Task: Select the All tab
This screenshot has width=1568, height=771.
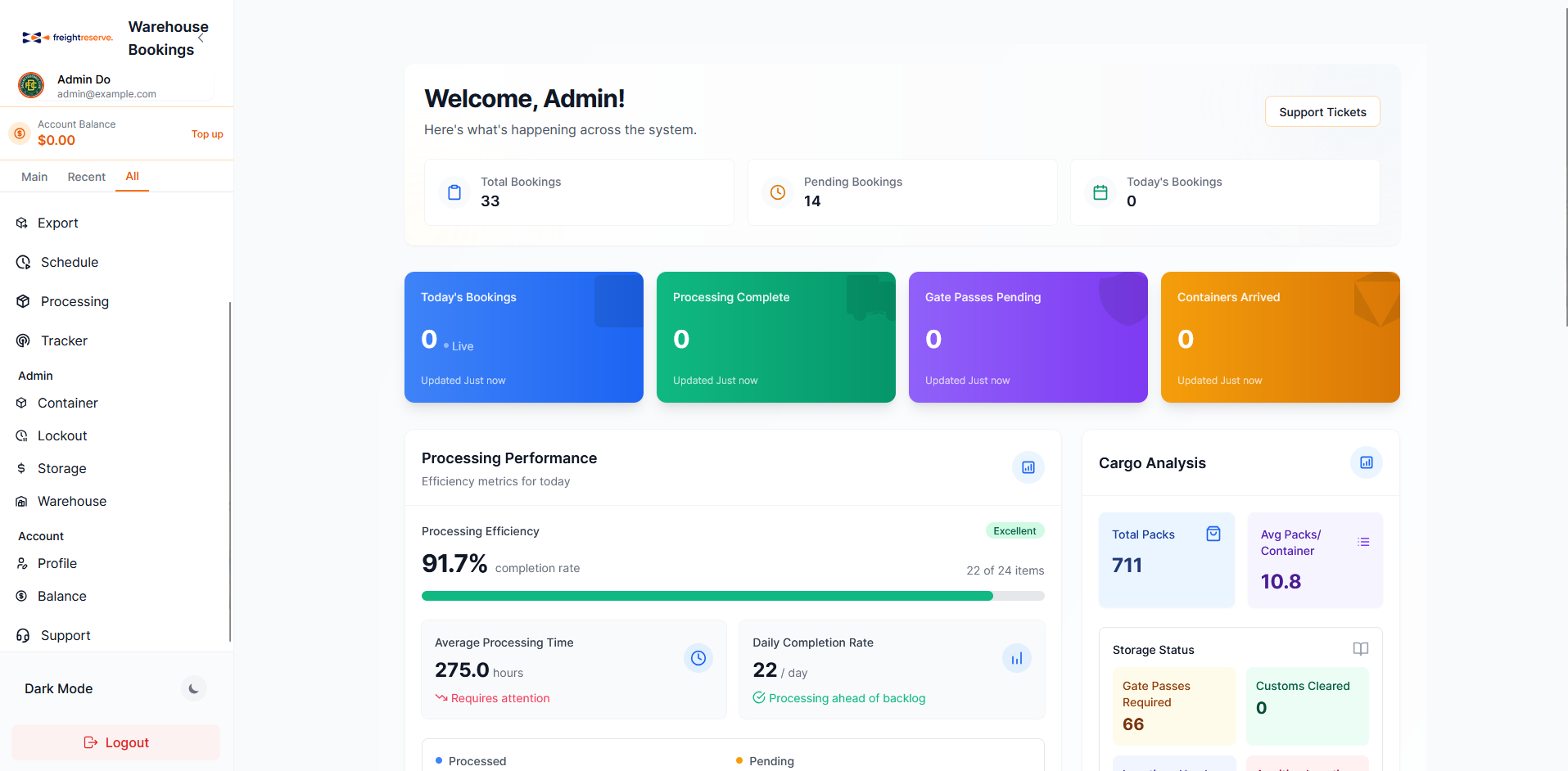Action: (132, 176)
